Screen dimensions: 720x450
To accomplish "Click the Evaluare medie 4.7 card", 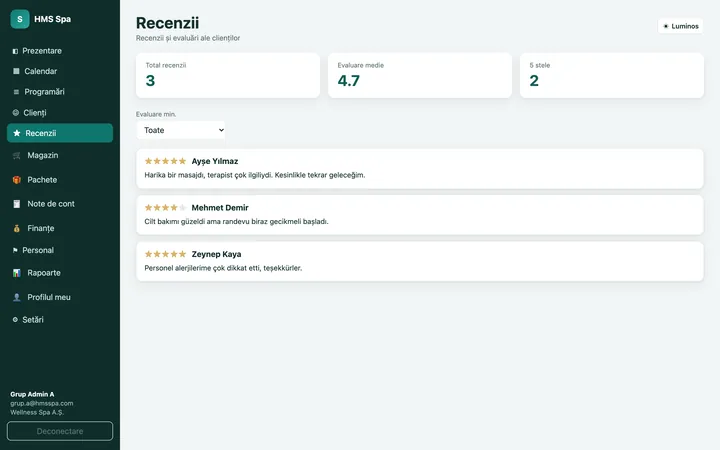I will [420, 75].
